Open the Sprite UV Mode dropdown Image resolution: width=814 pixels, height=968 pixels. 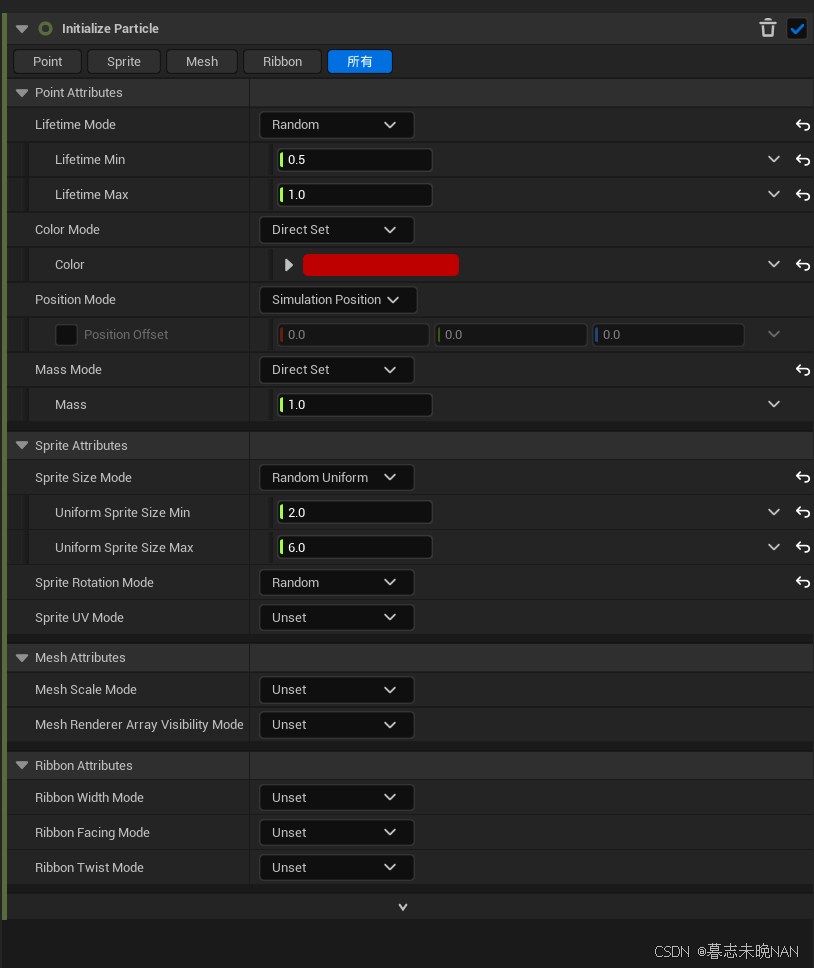point(336,618)
